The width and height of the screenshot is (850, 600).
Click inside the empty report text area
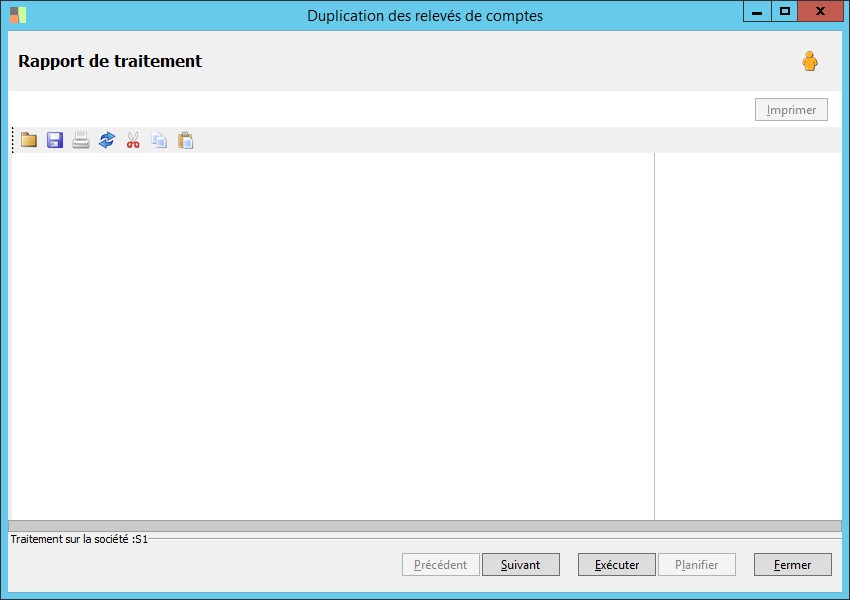(332, 336)
